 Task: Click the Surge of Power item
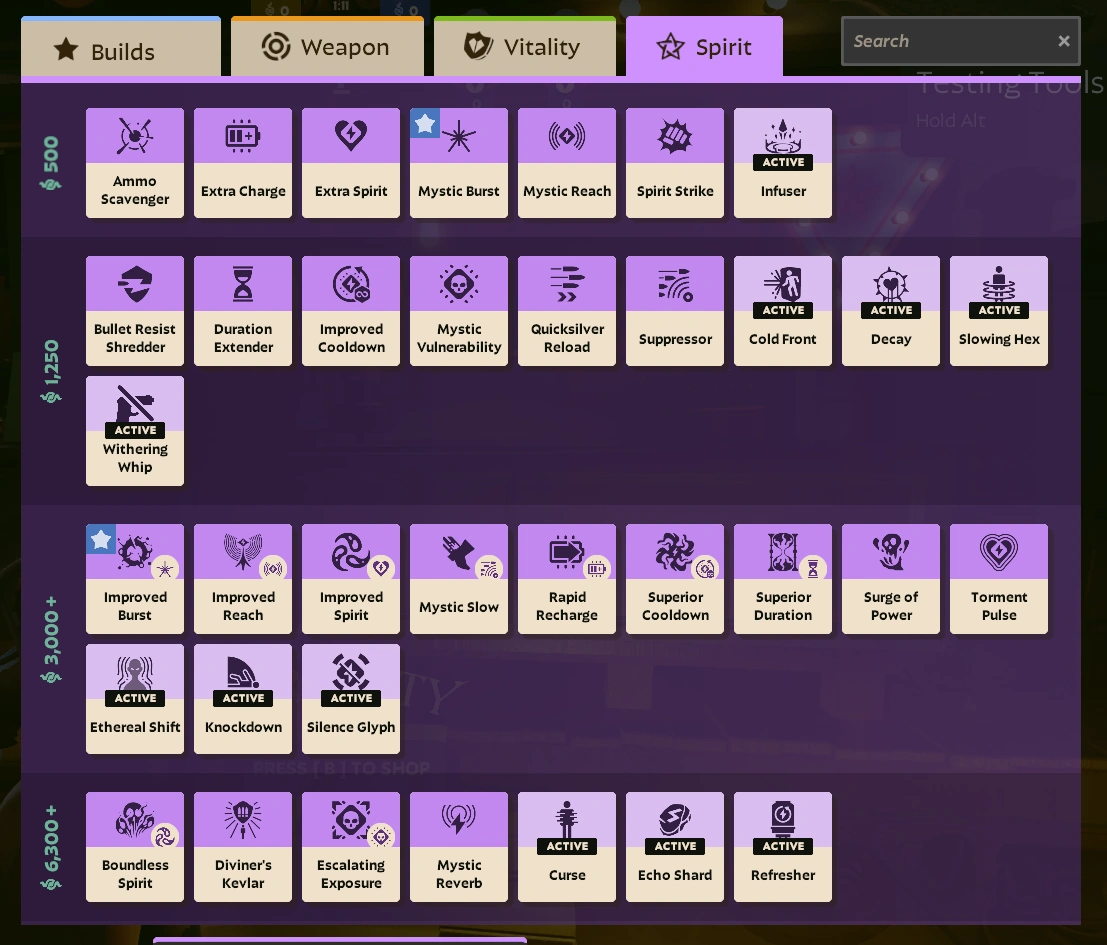coord(891,579)
